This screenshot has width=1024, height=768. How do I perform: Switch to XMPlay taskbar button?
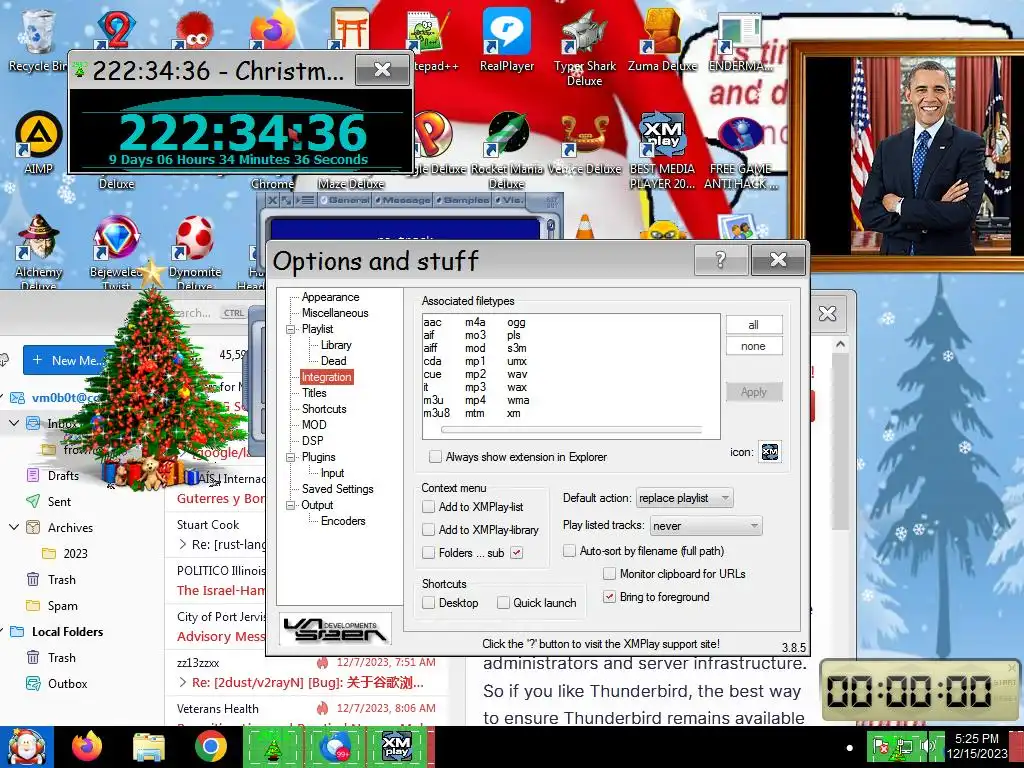pyautogui.click(x=398, y=747)
